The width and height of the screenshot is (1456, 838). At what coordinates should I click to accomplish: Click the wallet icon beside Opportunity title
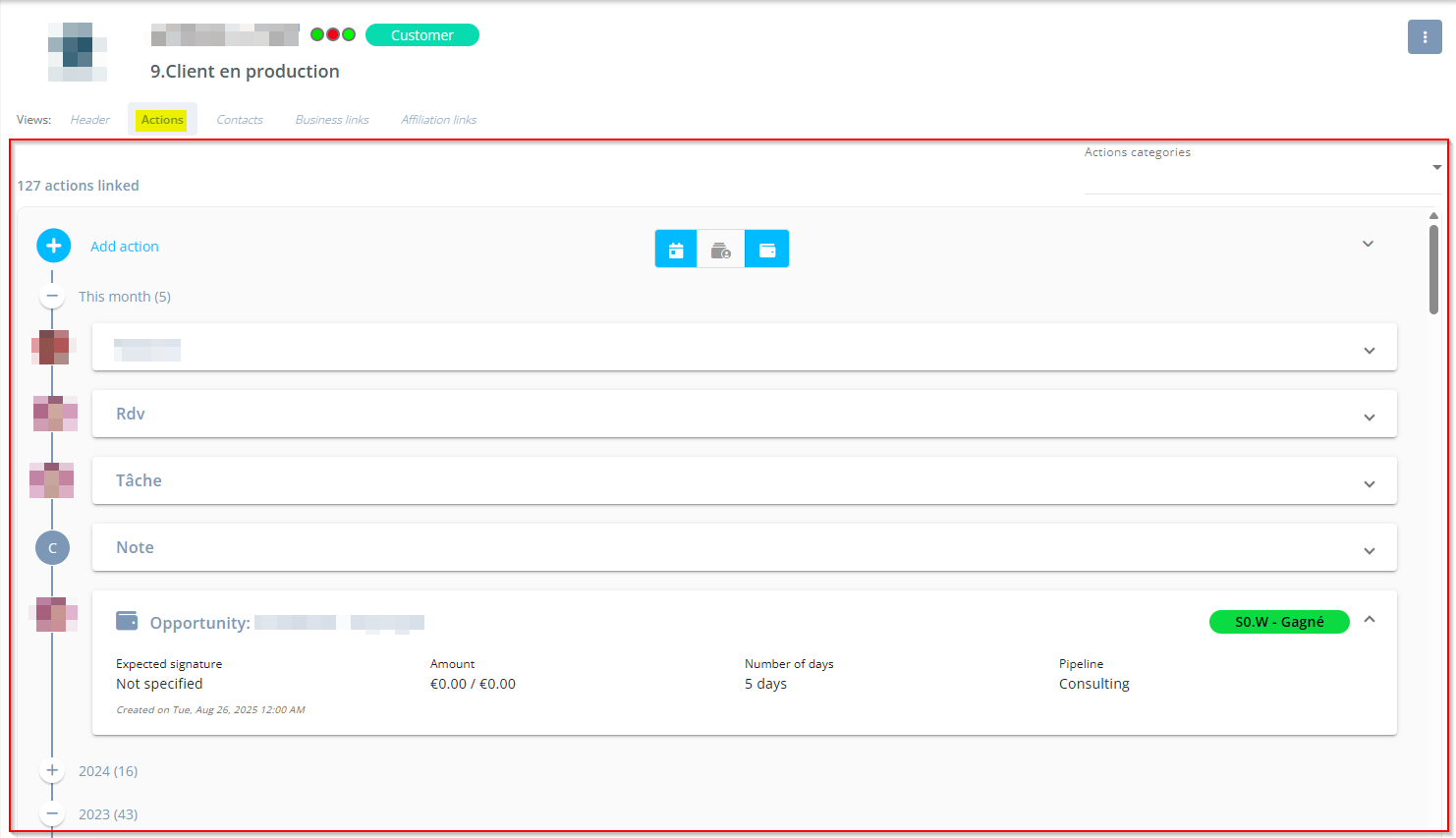point(127,621)
